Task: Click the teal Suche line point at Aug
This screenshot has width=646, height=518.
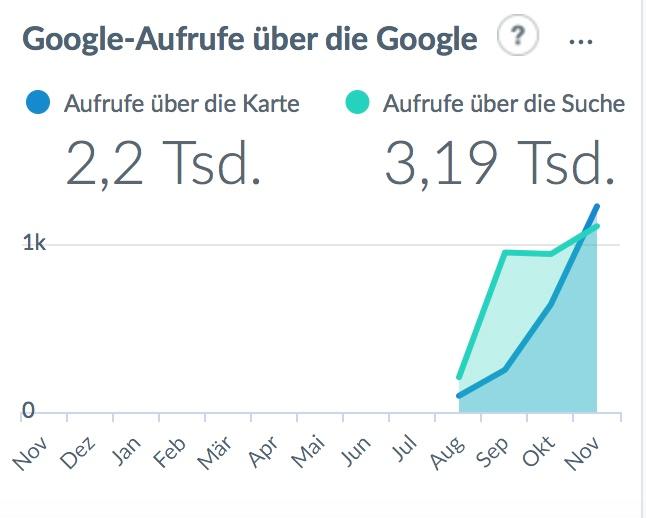Action: 459,377
